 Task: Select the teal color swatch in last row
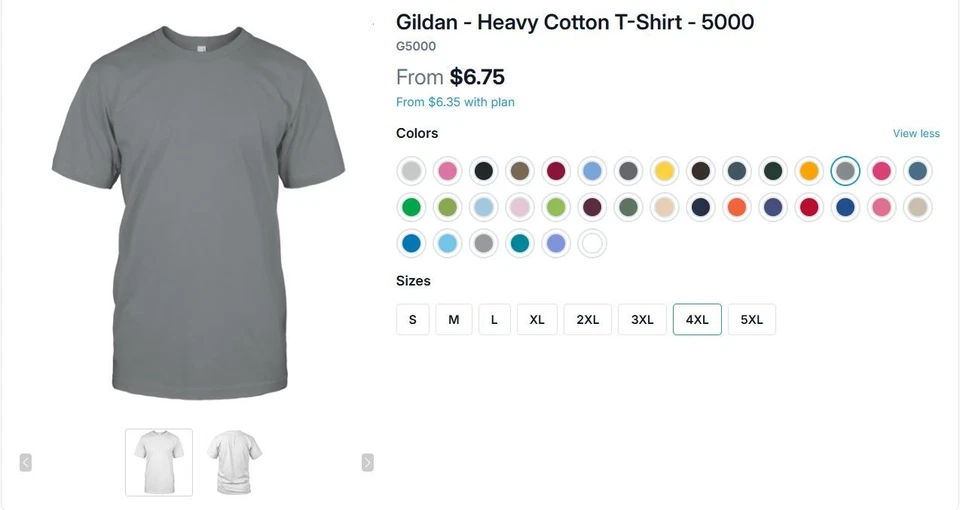click(x=520, y=243)
